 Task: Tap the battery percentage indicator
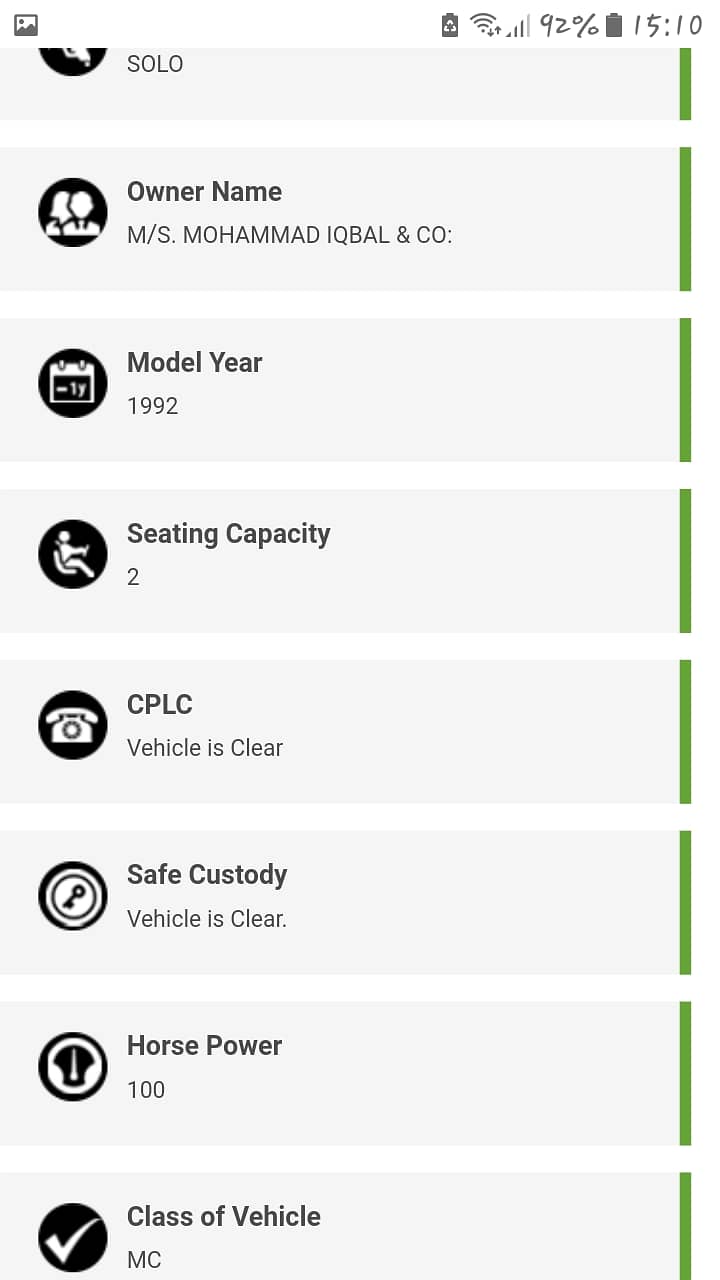(x=569, y=25)
